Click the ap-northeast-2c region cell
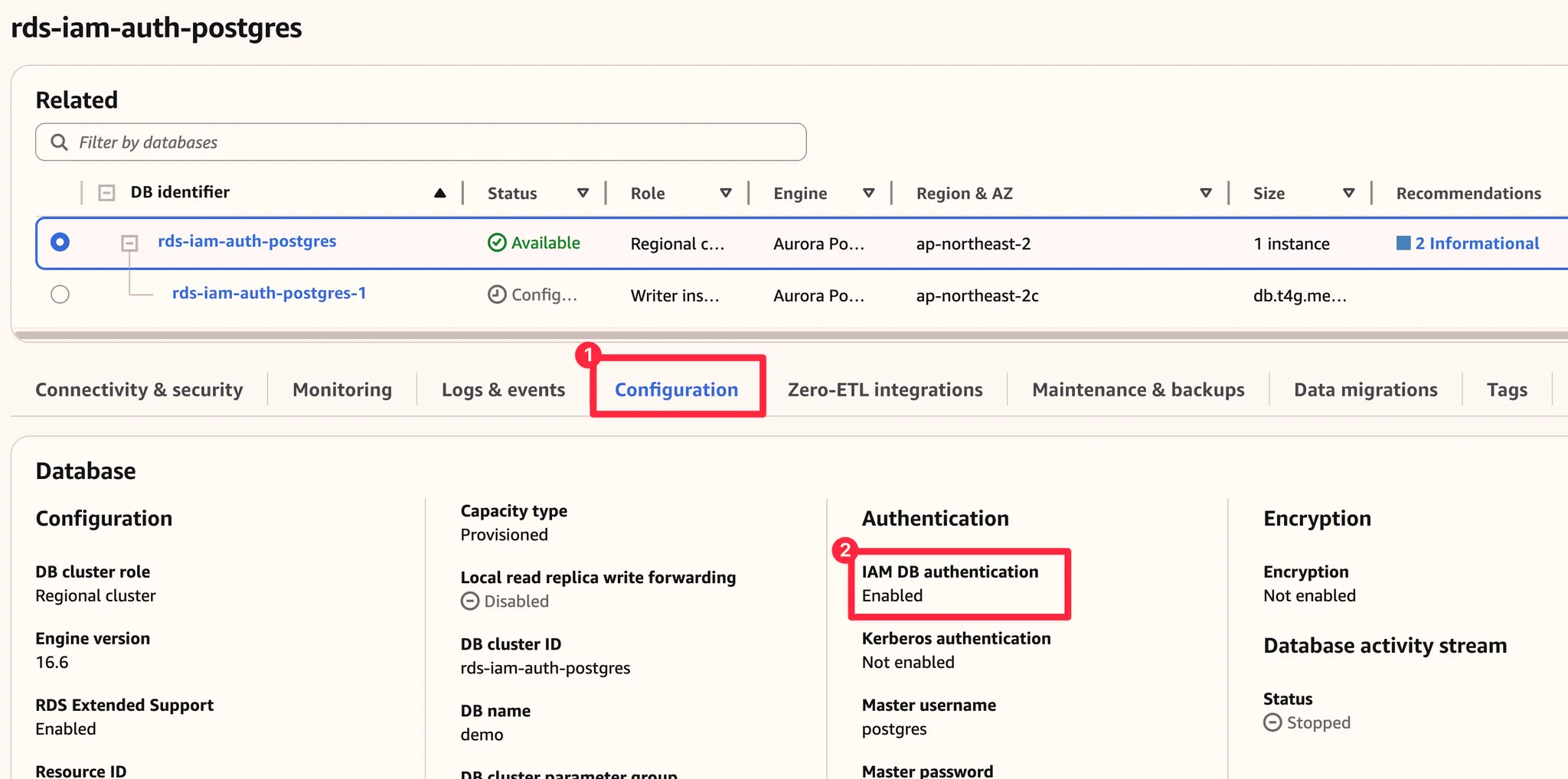This screenshot has width=1568, height=779. (978, 295)
